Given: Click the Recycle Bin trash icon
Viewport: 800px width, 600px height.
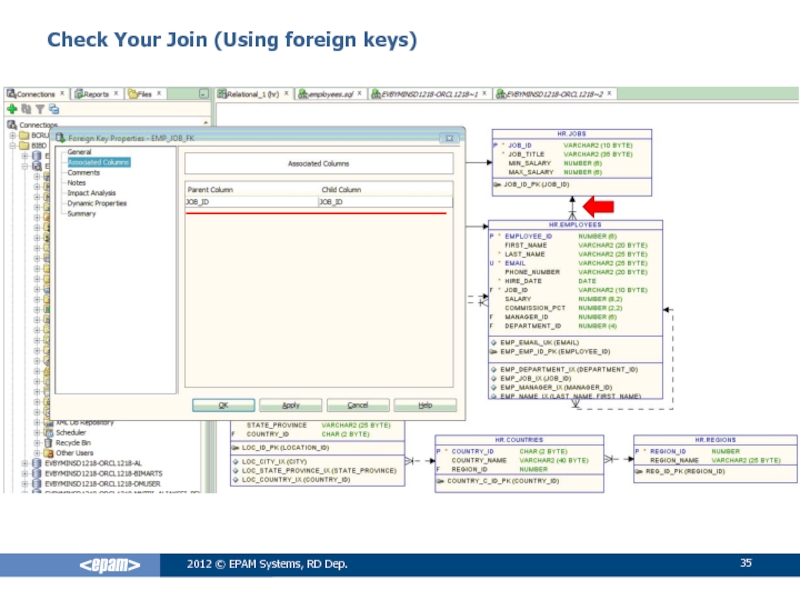Looking at the screenshot, I should (48, 442).
